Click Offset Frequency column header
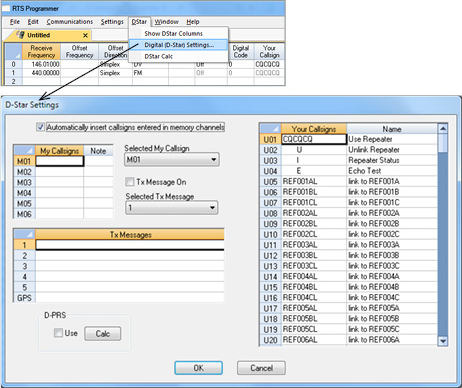Screen dimensions: 462x388 click(x=79, y=51)
